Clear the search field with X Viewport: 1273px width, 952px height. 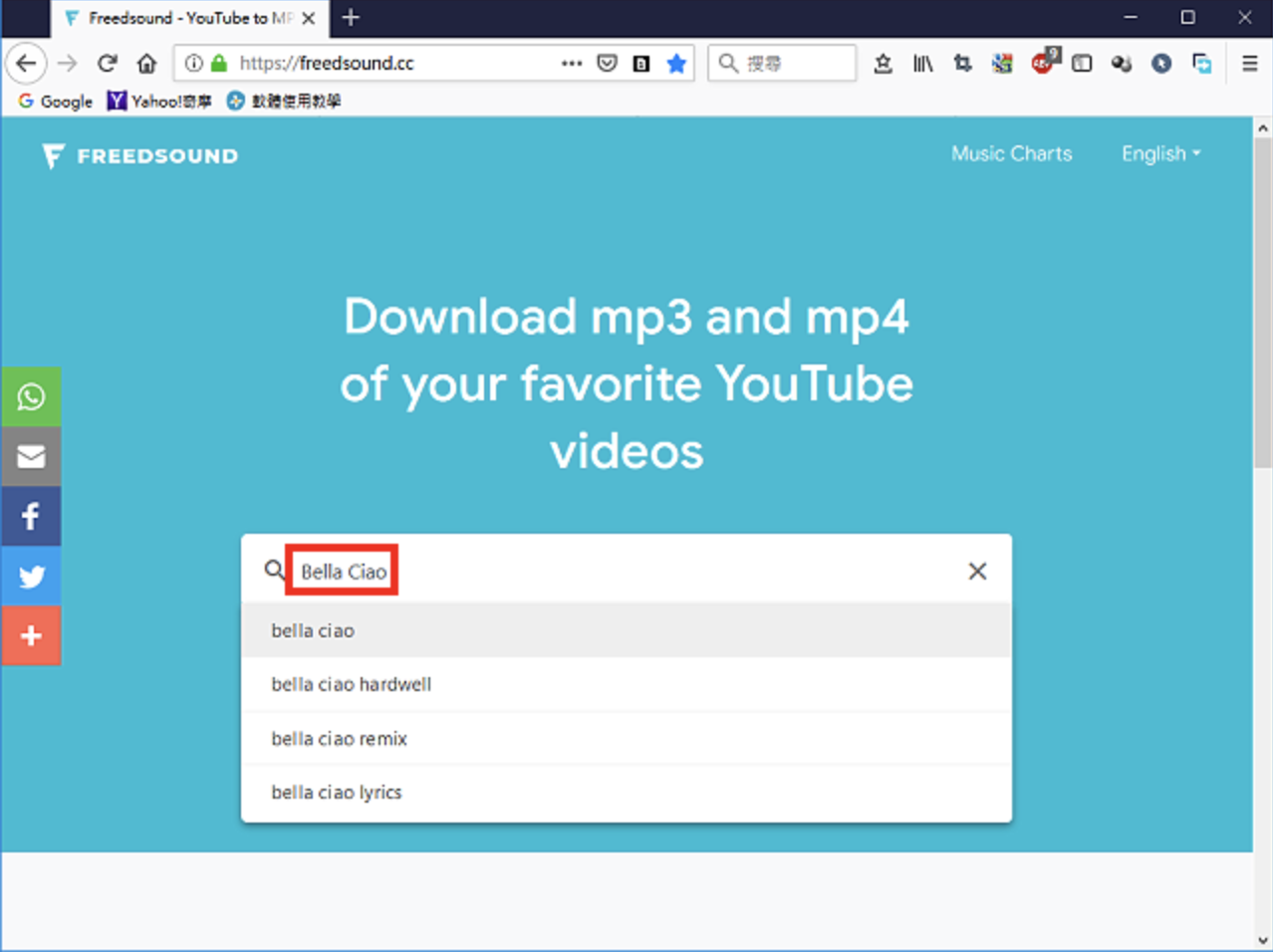(x=977, y=571)
